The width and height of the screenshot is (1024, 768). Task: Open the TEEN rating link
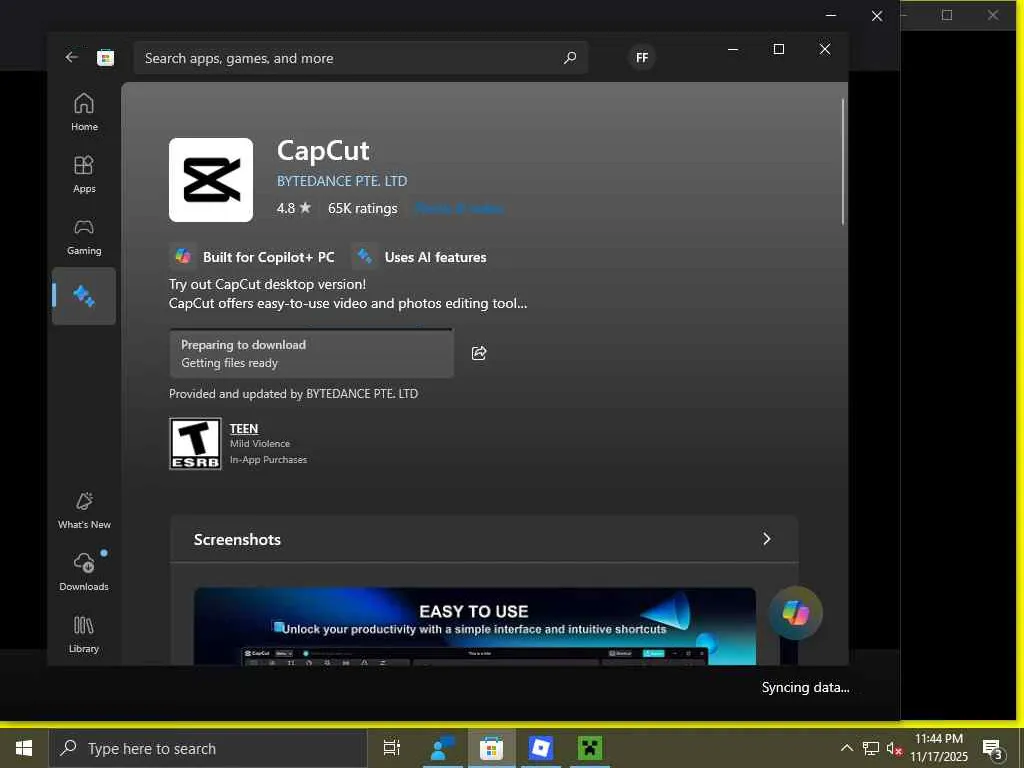pyautogui.click(x=244, y=428)
